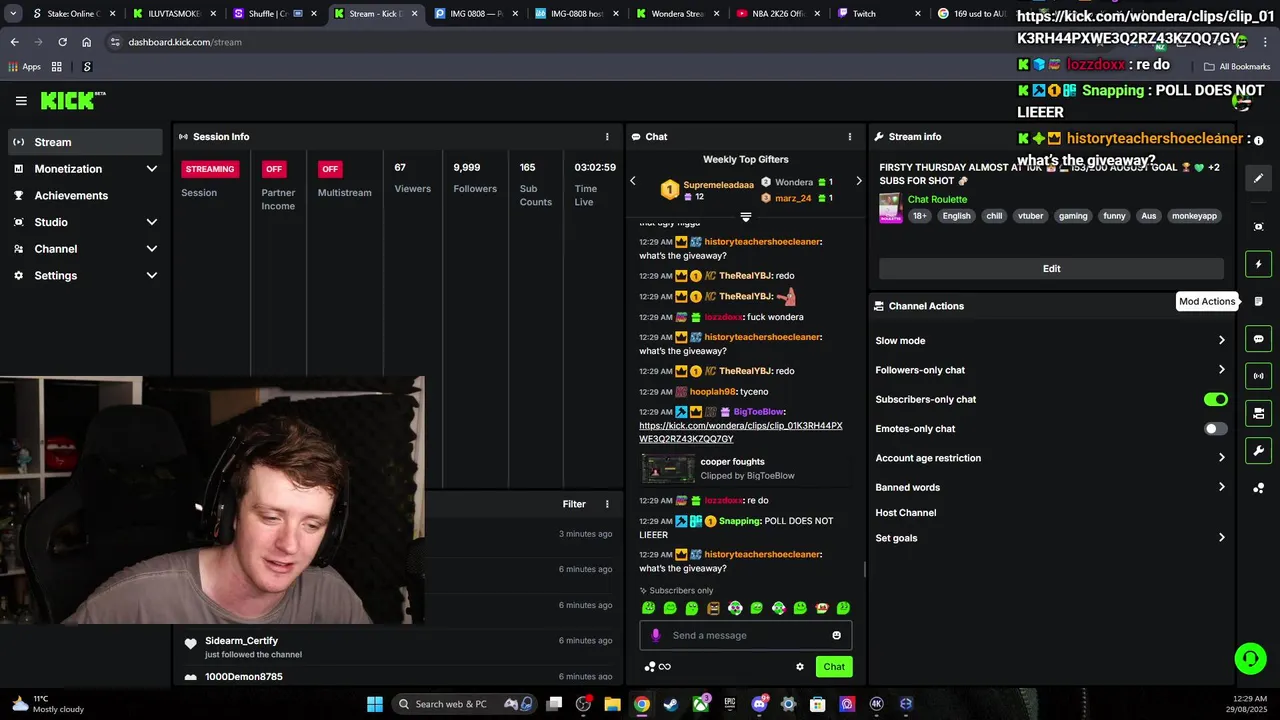Disable Subscribers-only chat toggle
The height and width of the screenshot is (720, 1280).
coord(1215,399)
